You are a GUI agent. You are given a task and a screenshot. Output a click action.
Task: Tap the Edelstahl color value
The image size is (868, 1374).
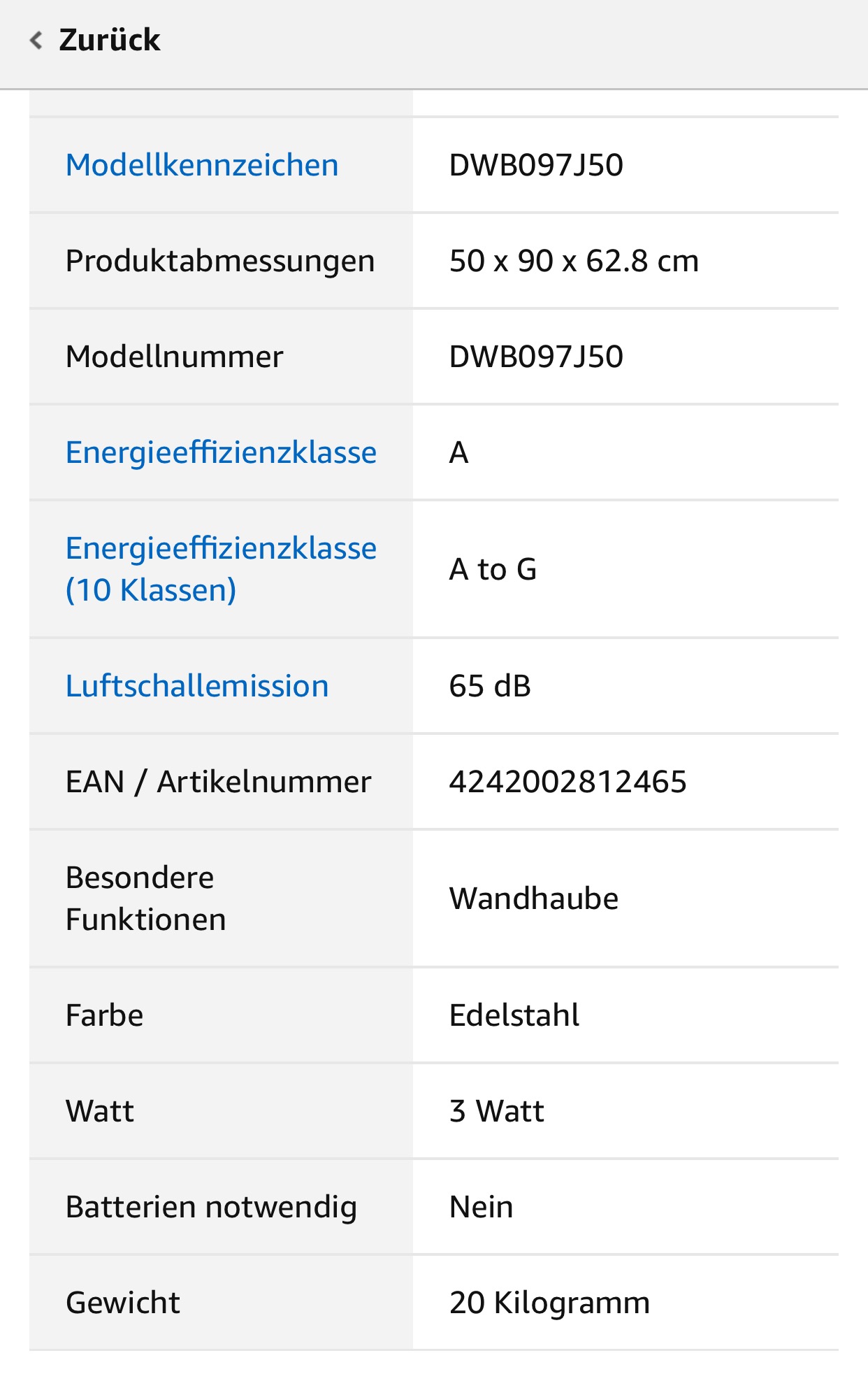click(514, 1015)
